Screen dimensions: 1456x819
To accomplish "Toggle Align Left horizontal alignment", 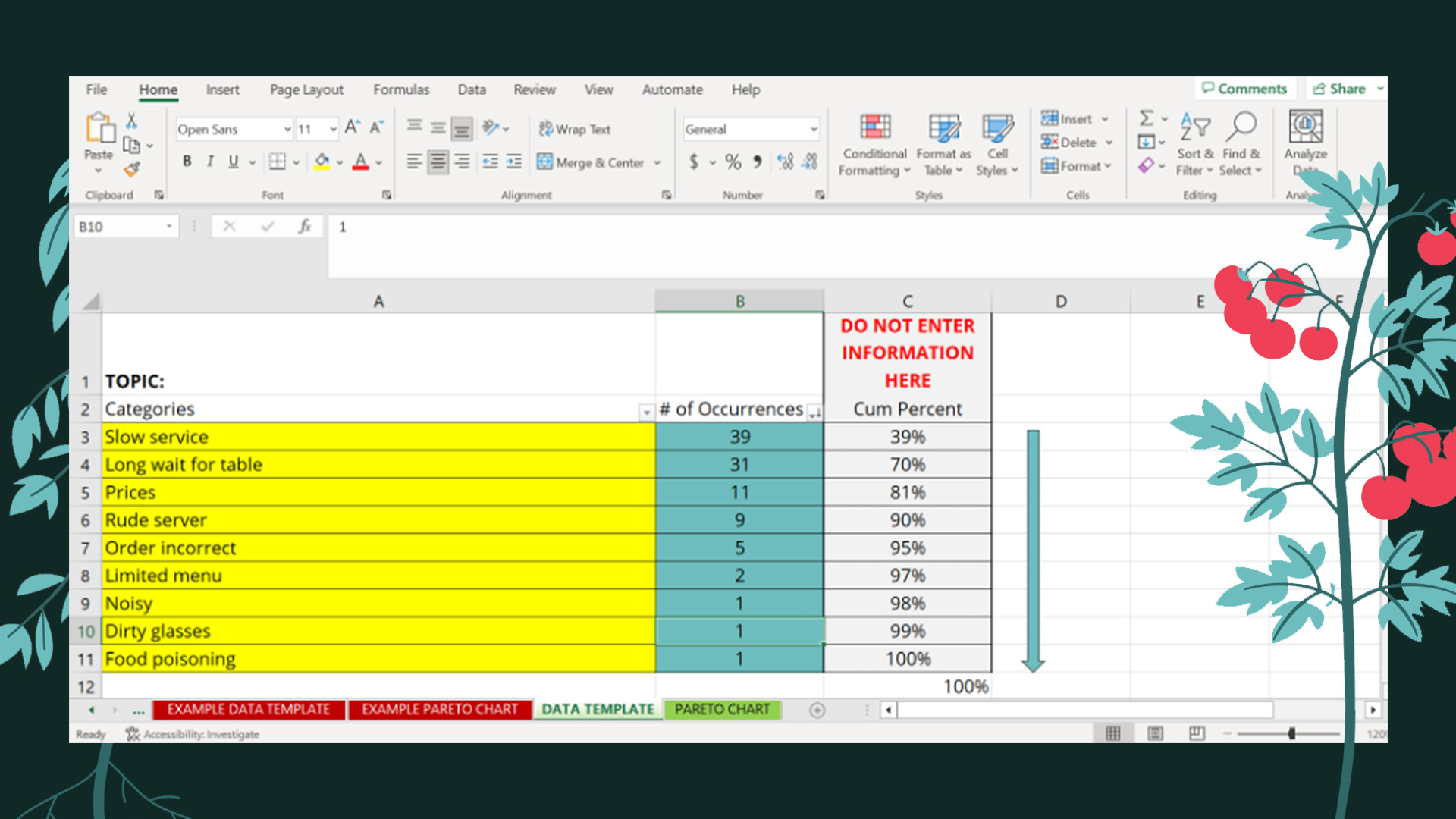I will (x=414, y=162).
